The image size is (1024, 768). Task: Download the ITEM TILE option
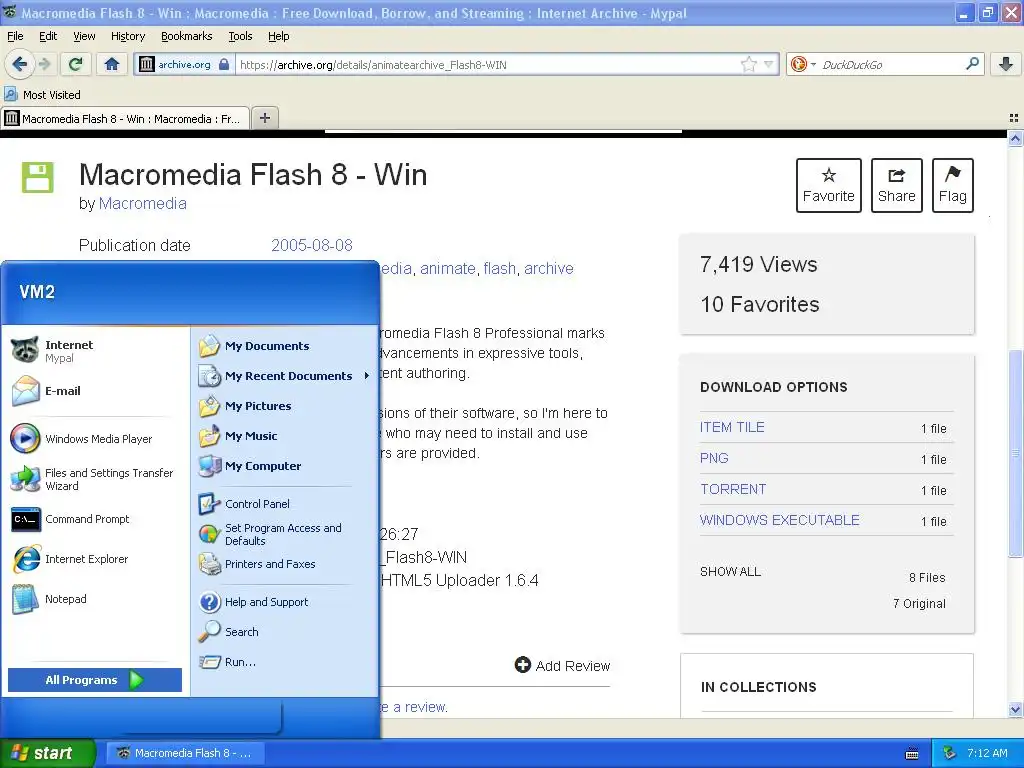pyautogui.click(x=732, y=427)
